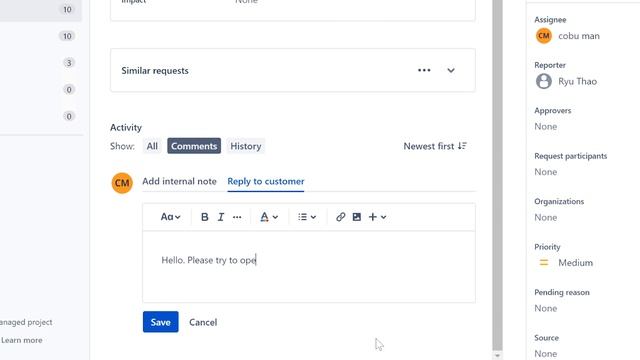Show History in activity
640x360 pixels.
246,146
